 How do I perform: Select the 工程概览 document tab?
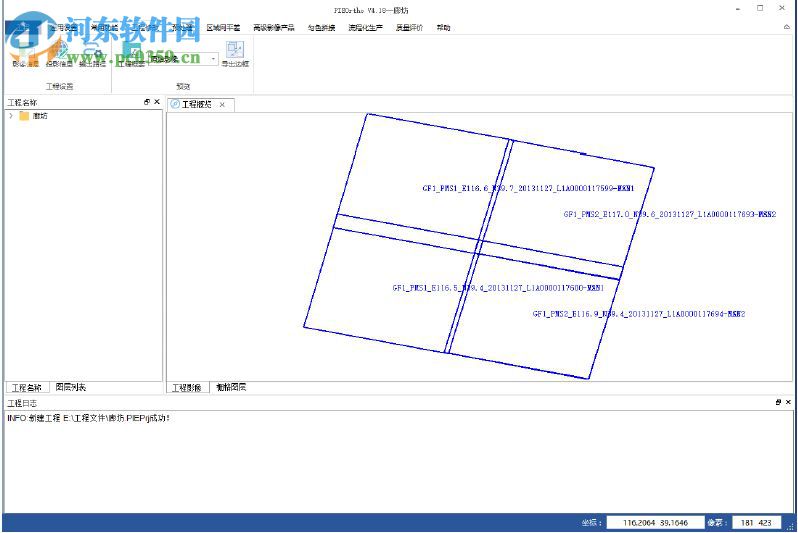point(196,104)
